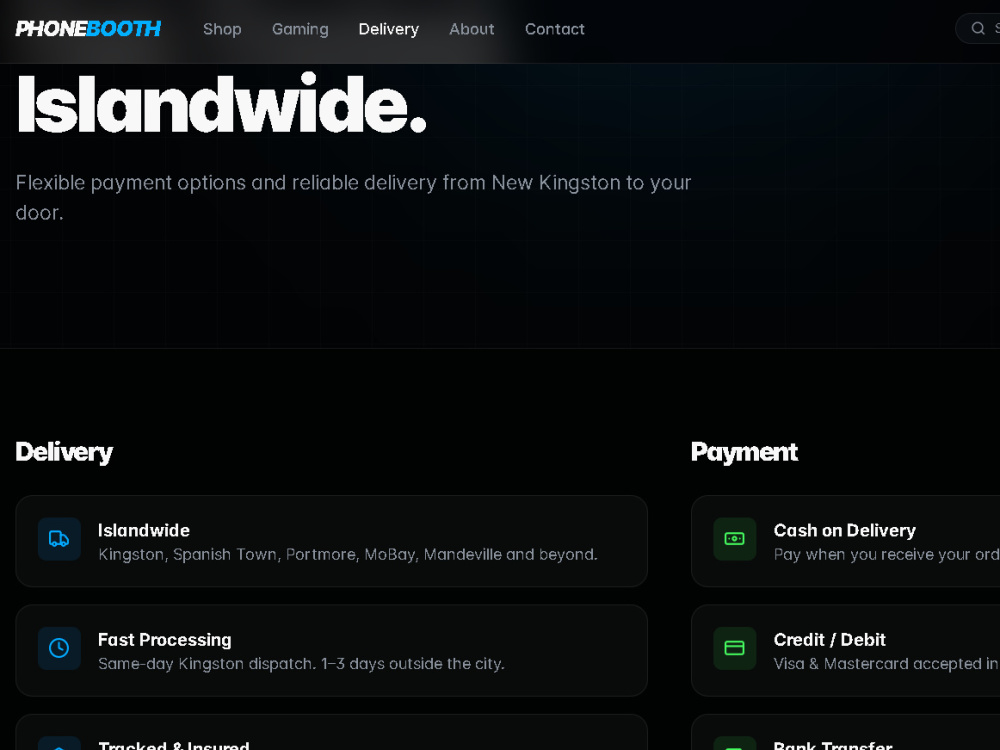Click the Flexible payment options paragraph
This screenshot has height=750, width=1000.
point(353,198)
